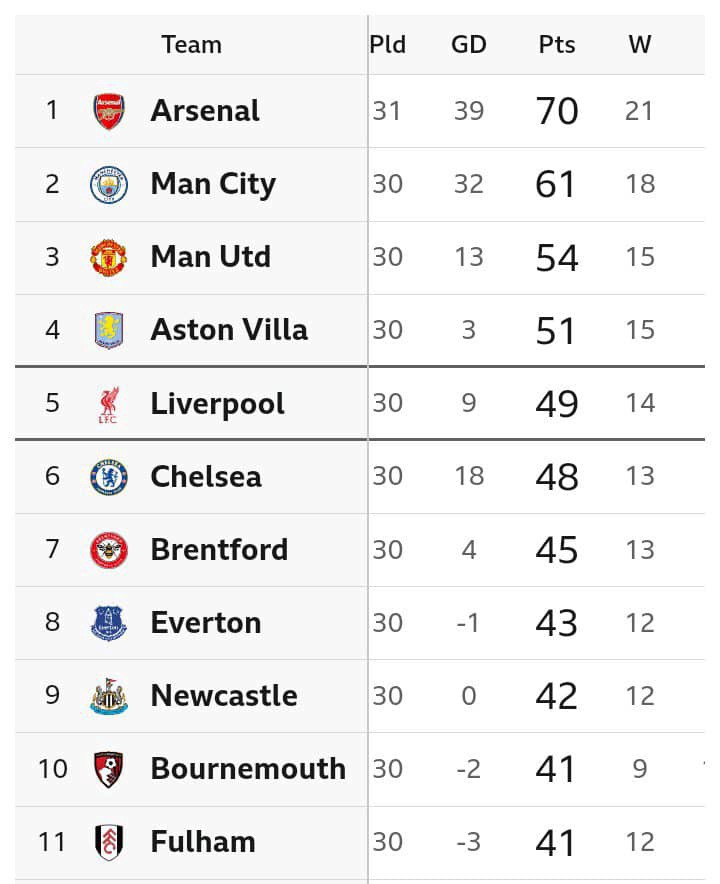Click the Aston Villa club crest
The height and width of the screenshot is (884, 720).
pyautogui.click(x=109, y=330)
